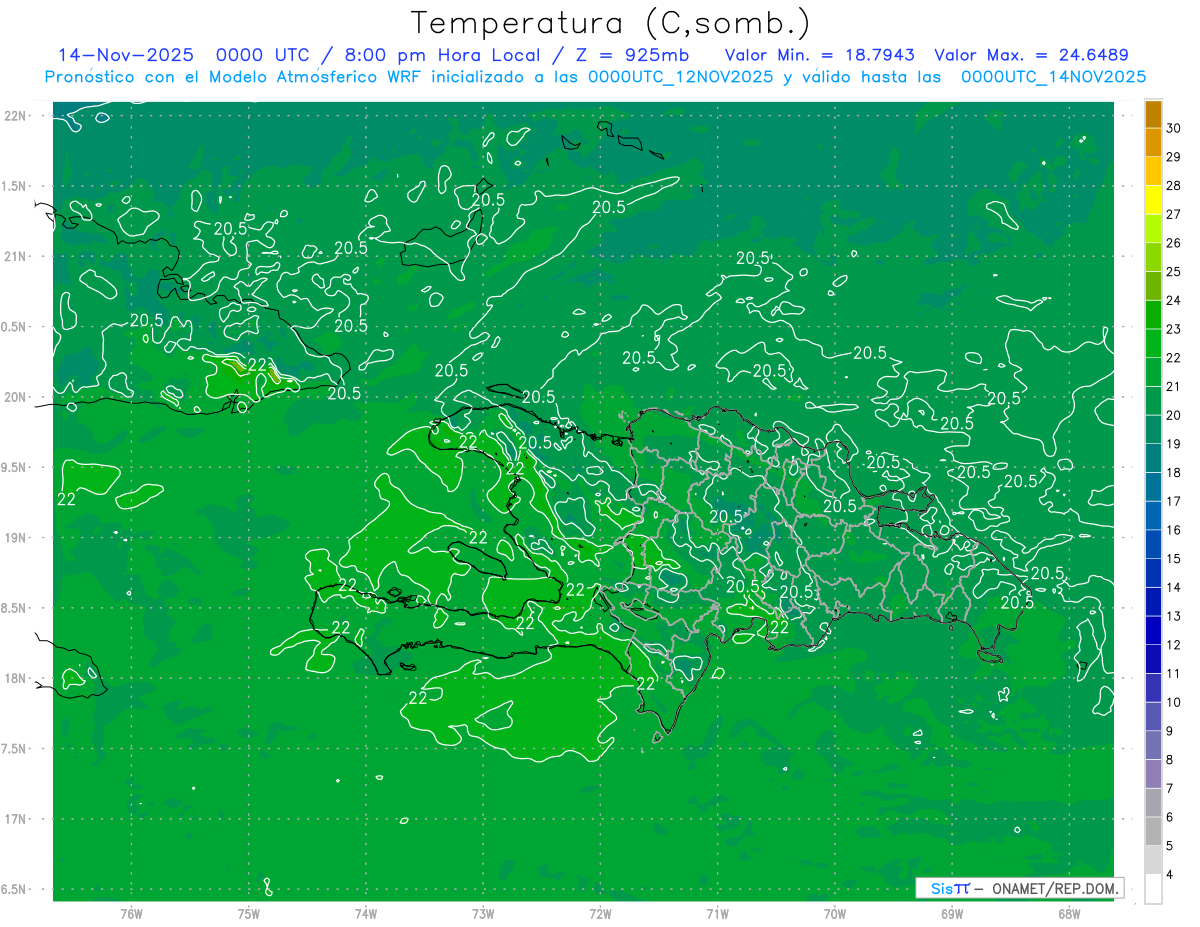Click color scale value '21'
The image size is (1200, 927).
tap(1173, 387)
